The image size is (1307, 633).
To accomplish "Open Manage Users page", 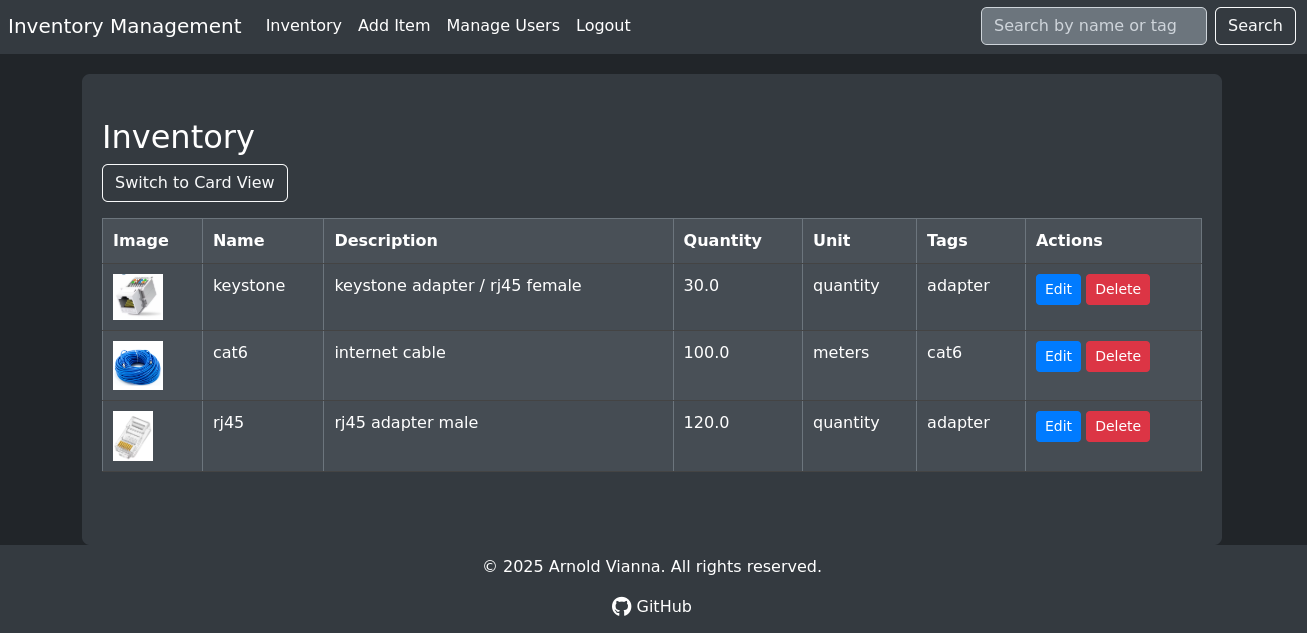I will pos(503,25).
